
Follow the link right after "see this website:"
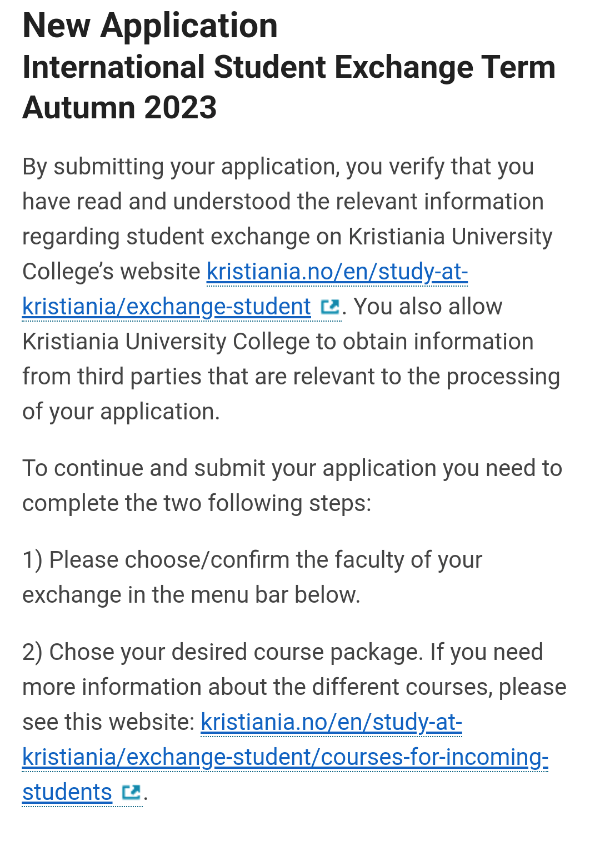pyautogui.click(x=331, y=722)
